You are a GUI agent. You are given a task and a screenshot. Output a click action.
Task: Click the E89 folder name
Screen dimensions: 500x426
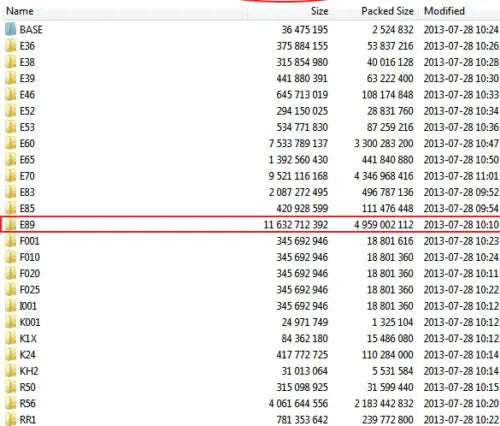tap(27, 225)
